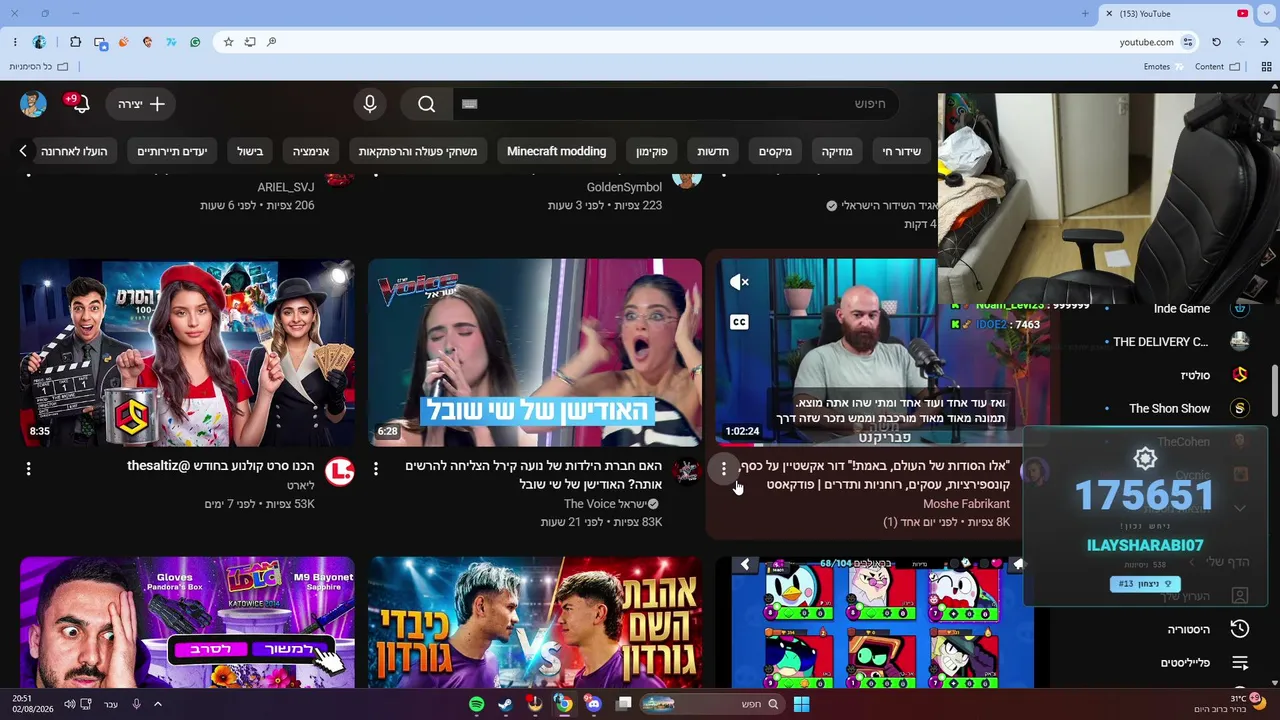Open the Chrome three-dot menu
This screenshot has width=1280, height=720.
(x=15, y=42)
